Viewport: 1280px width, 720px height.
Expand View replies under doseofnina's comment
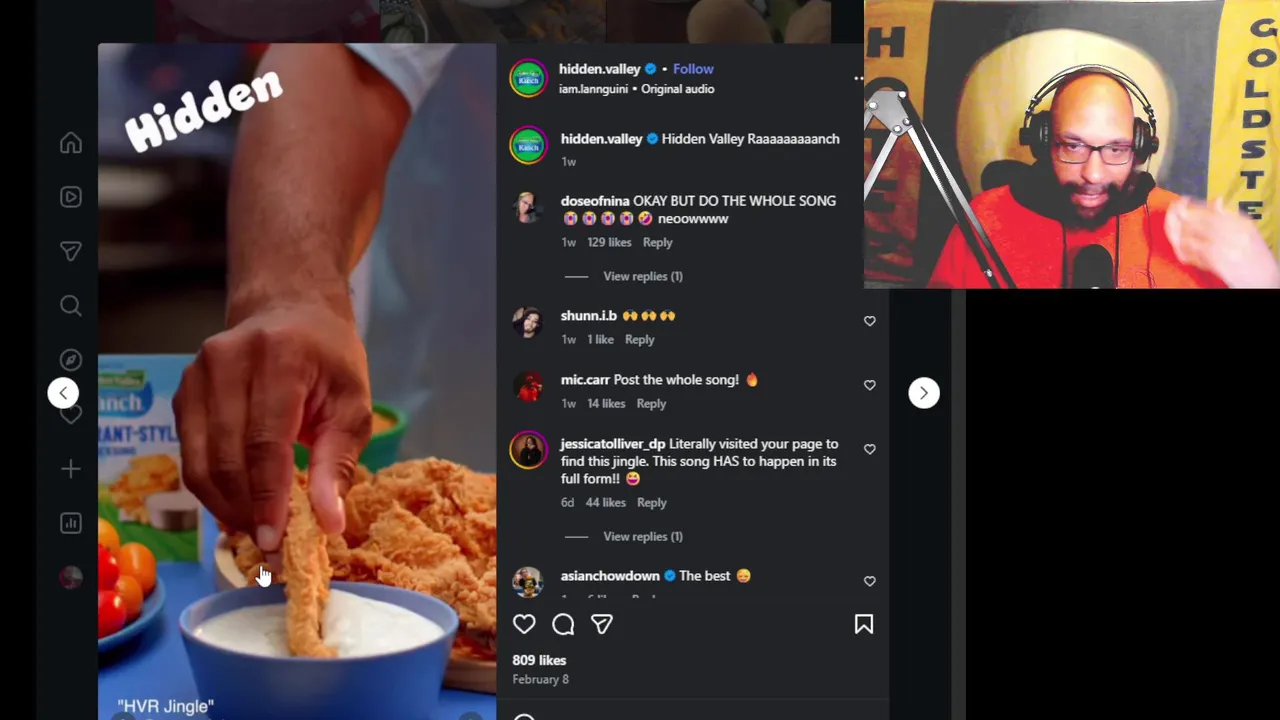tap(643, 276)
